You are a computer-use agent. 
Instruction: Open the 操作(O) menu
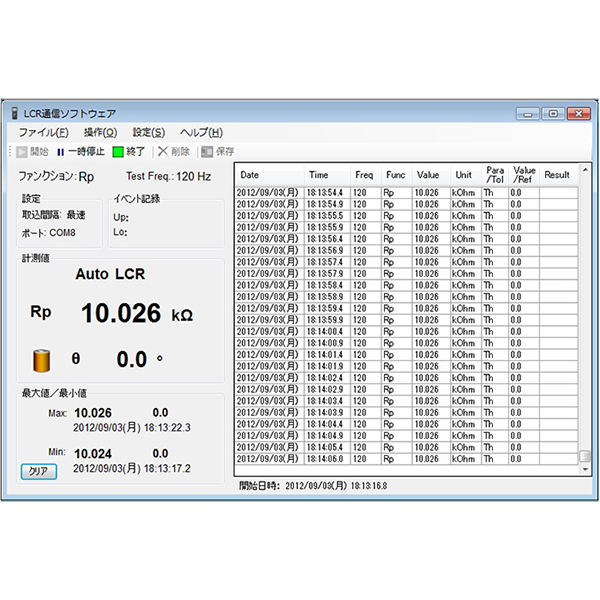[x=100, y=132]
